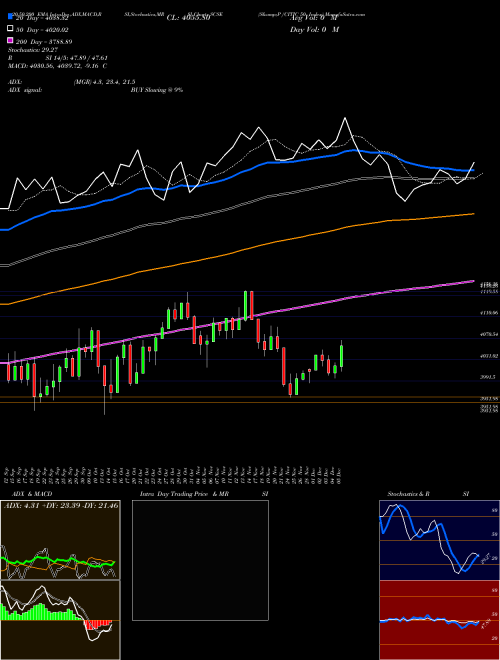Click the "Stochastics: 29.27" reading
This screenshot has width=500, height=660.
(x=32, y=49)
